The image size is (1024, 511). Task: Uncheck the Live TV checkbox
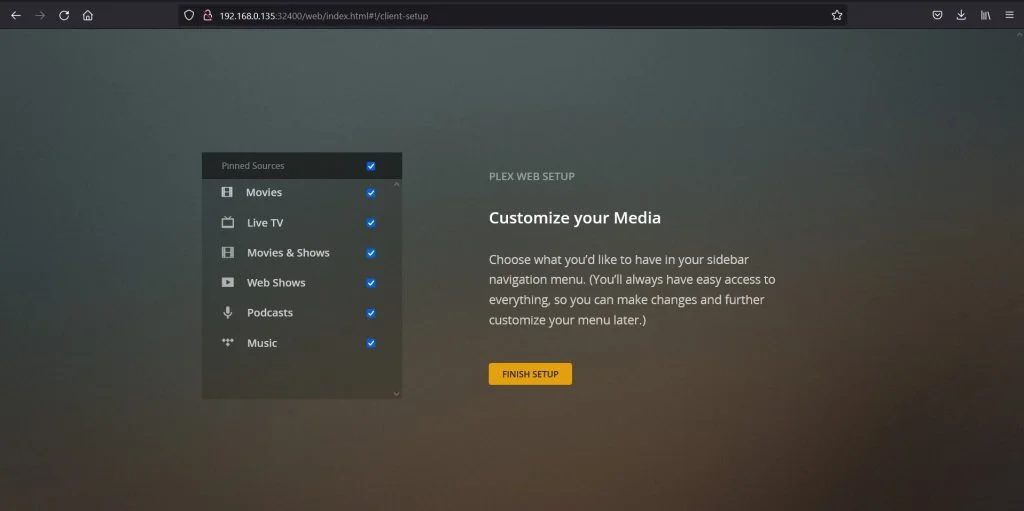(371, 223)
